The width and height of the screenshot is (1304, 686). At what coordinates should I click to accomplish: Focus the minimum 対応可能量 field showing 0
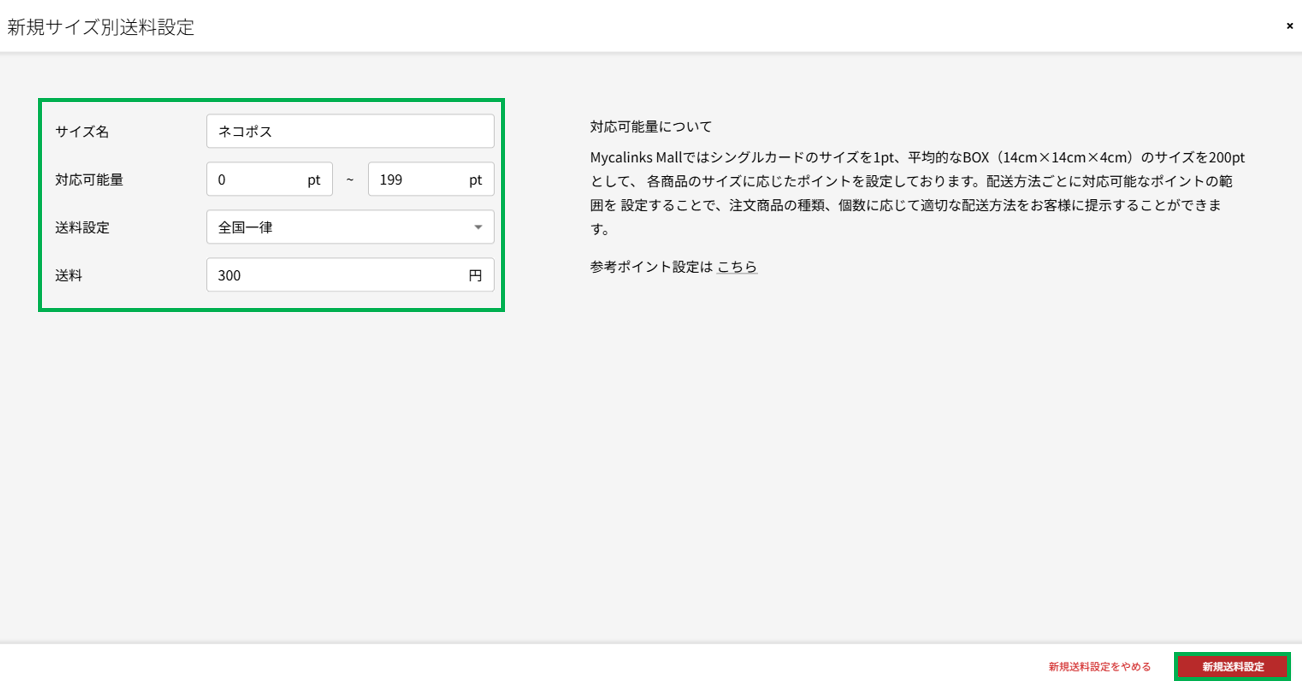[x=258, y=180]
